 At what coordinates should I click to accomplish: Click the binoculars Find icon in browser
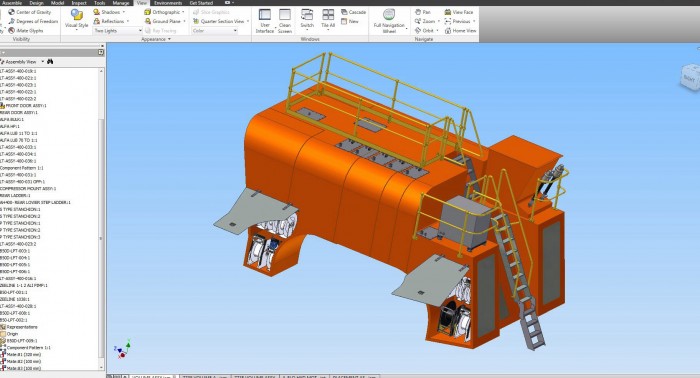click(x=50, y=62)
